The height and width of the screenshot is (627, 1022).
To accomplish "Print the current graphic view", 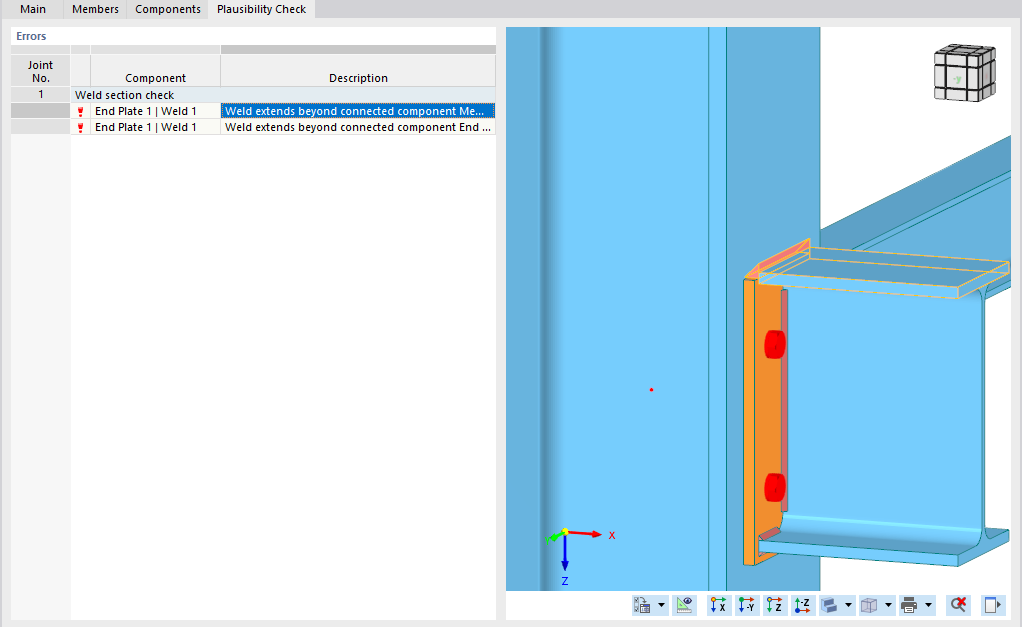I will pyautogui.click(x=908, y=605).
